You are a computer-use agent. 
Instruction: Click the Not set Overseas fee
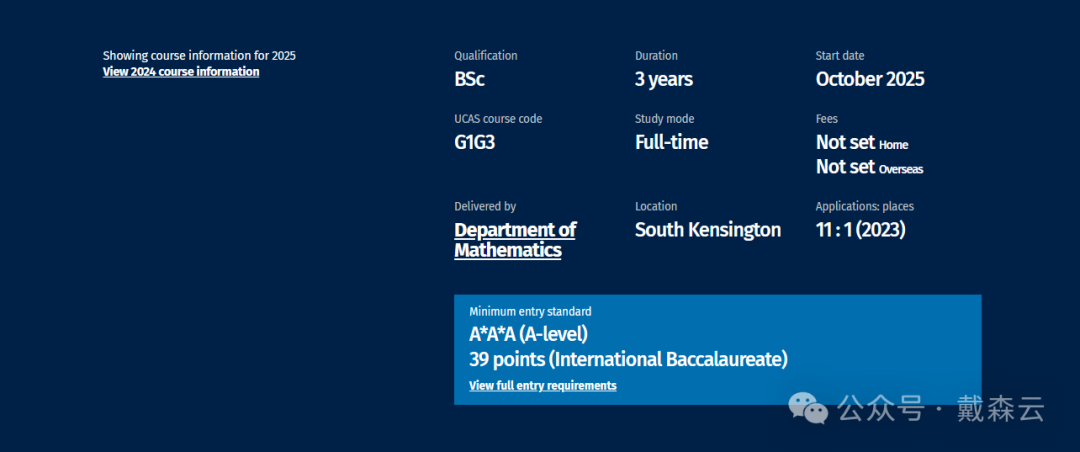(869, 167)
